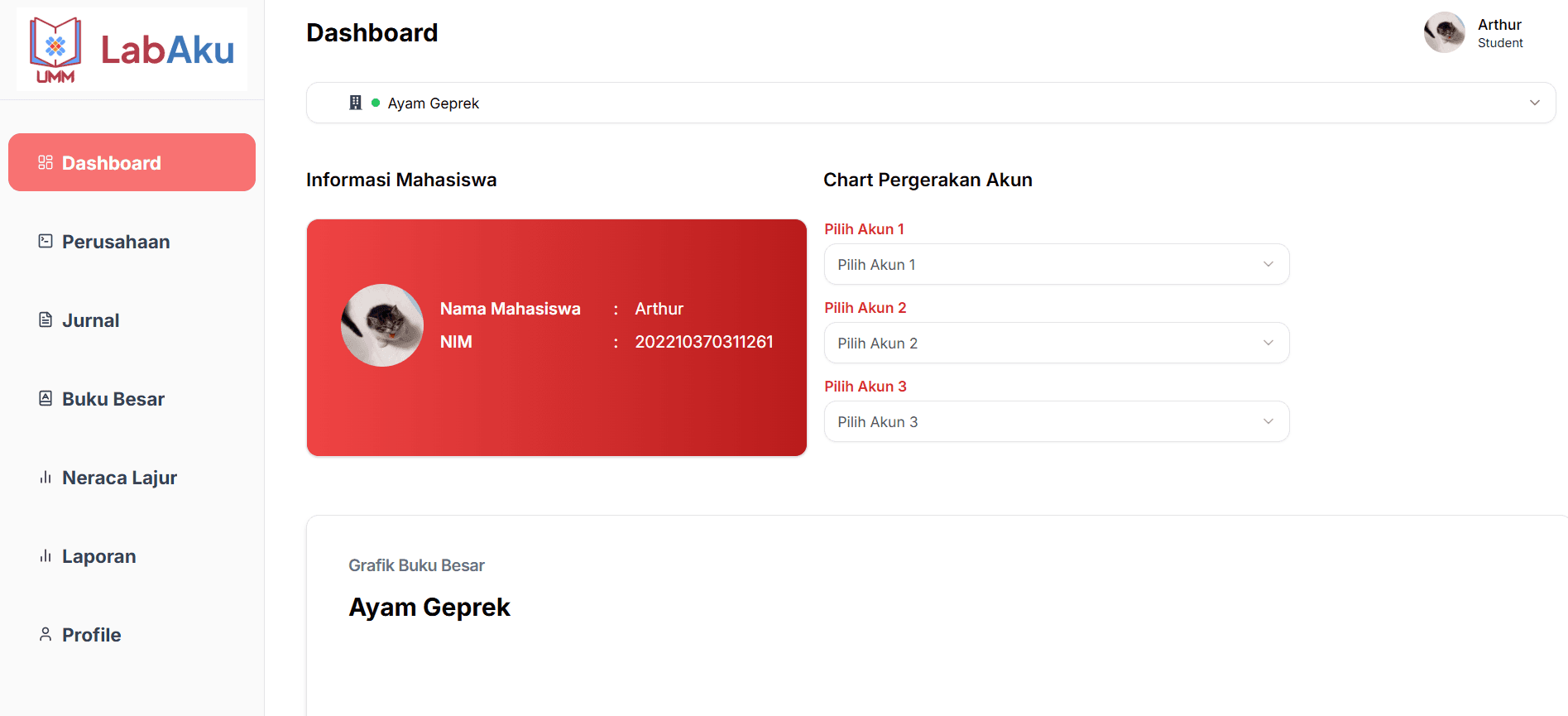Viewport: 1568px width, 716px height.
Task: Open the Jurnal menu item
Action: pyautogui.click(x=91, y=320)
